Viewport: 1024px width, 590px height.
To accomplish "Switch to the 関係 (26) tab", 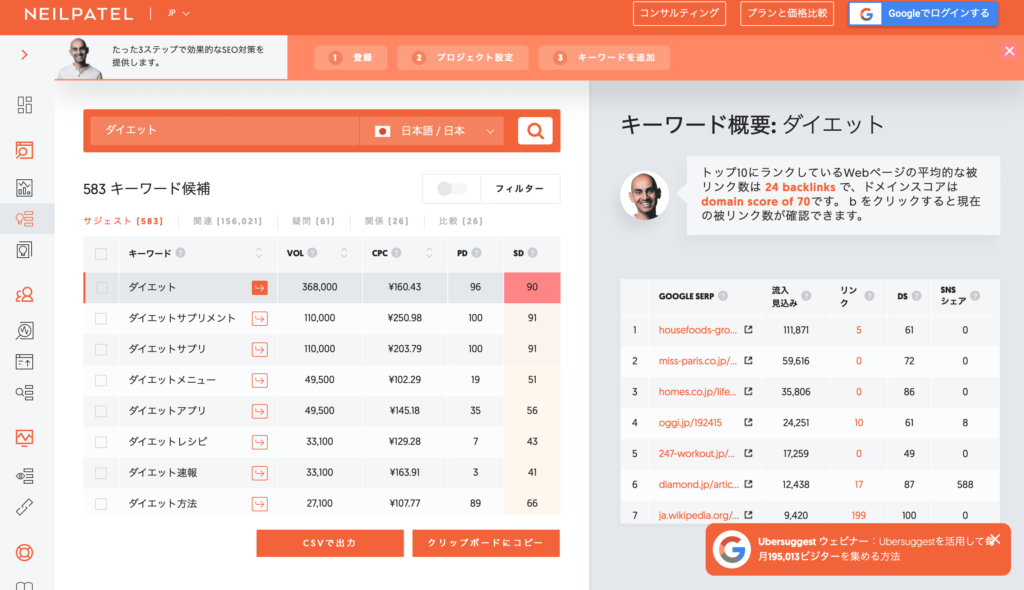I will tap(387, 221).
